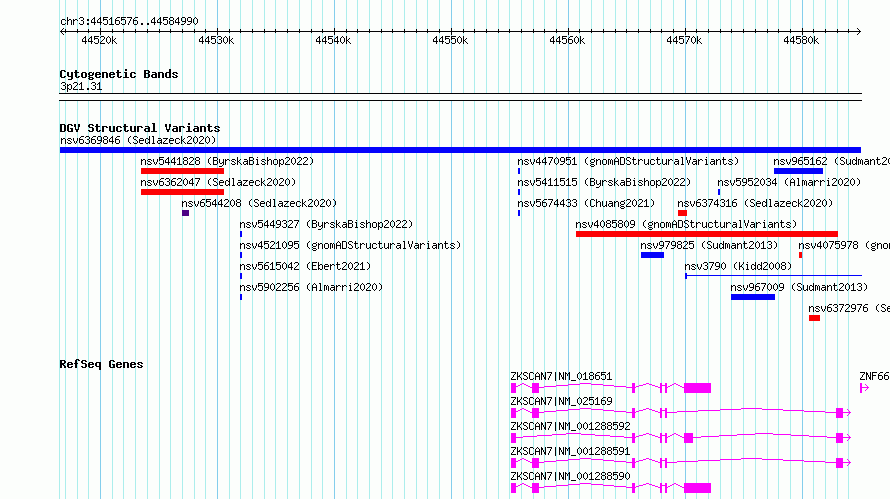Screen dimensions: 890x499
Task: Select variant nsv3790 (Kidd2008) label
Action: [738, 266]
